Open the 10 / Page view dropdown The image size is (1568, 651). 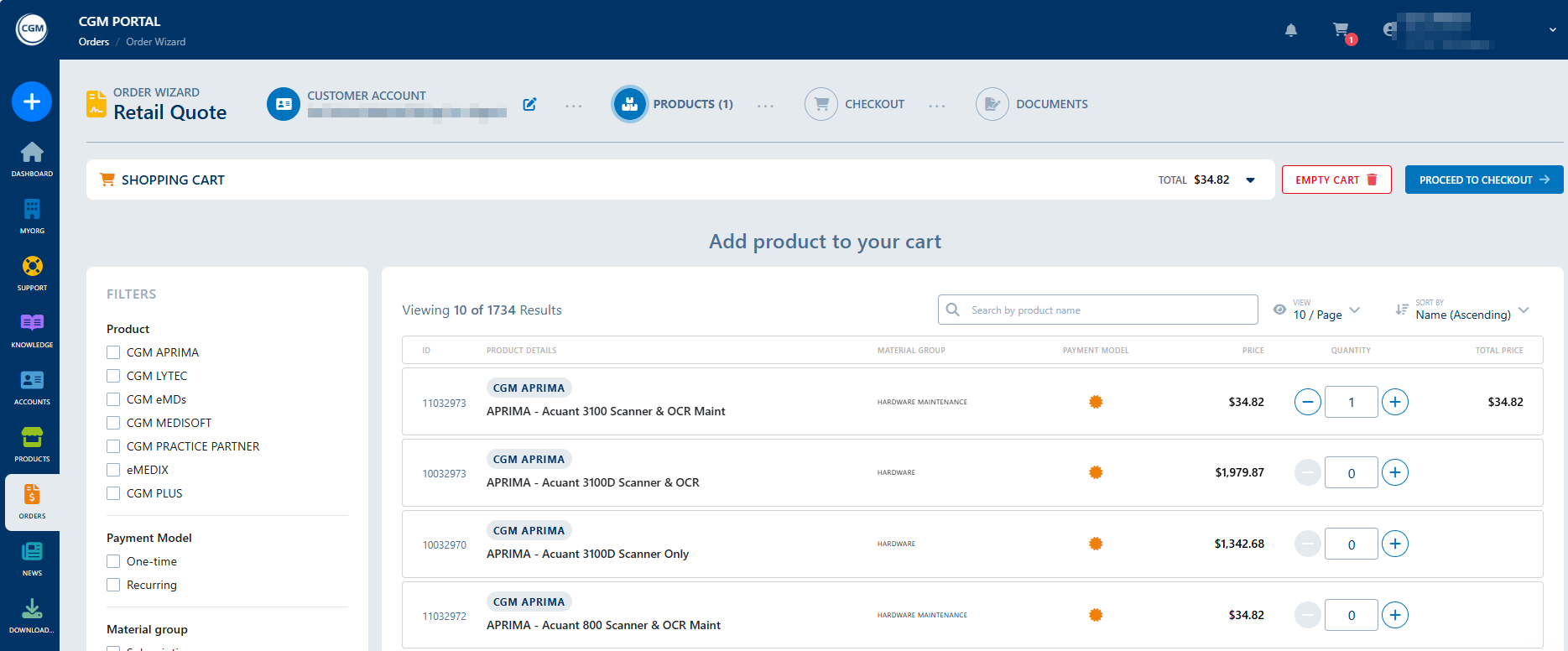[x=1327, y=310]
